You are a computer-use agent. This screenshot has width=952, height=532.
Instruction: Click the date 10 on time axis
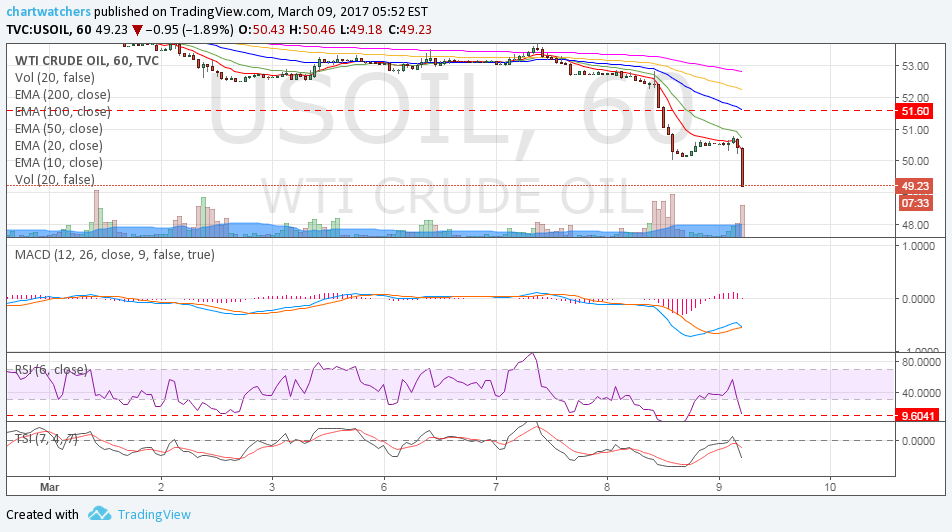coord(830,487)
